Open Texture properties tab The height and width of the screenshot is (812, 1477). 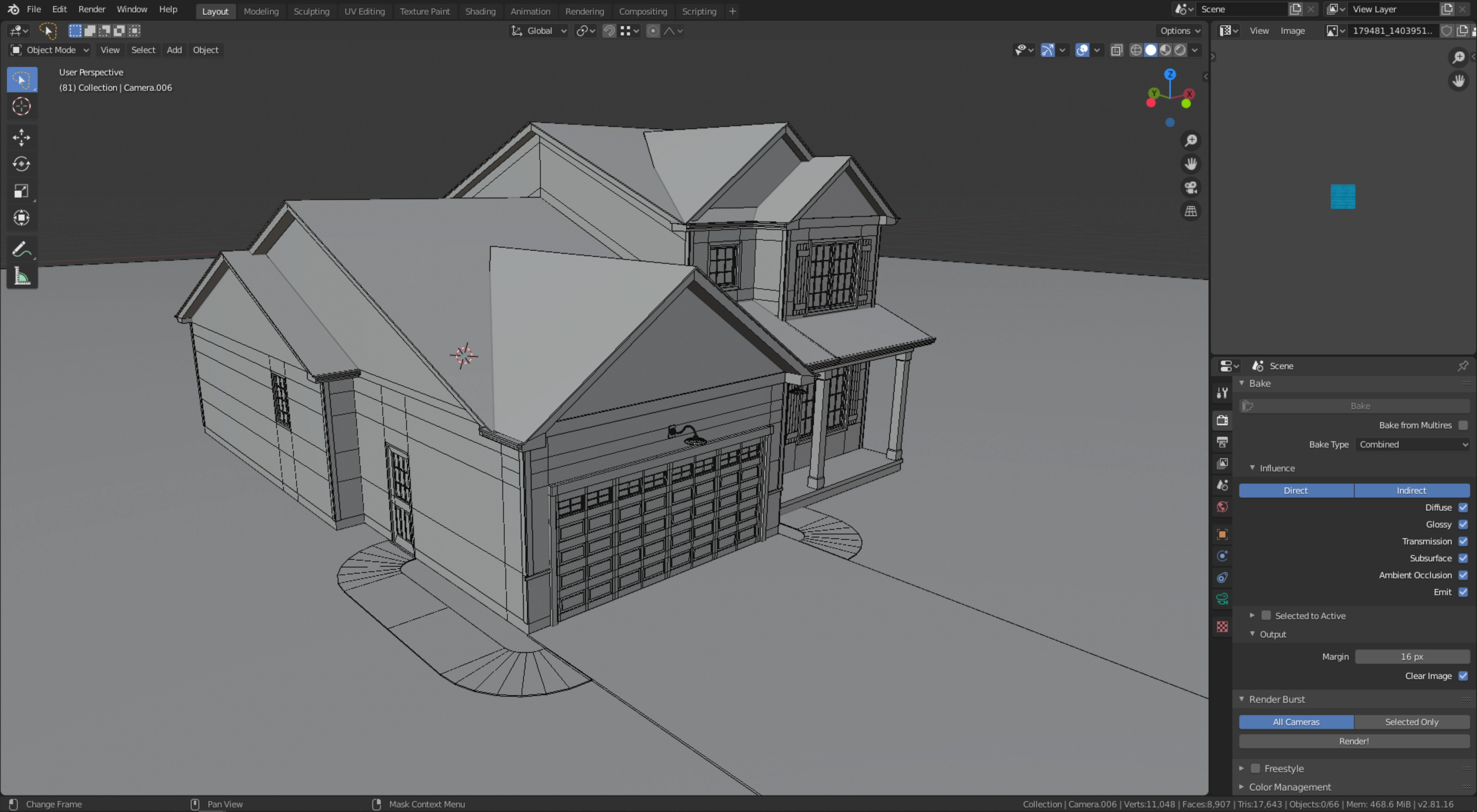1222,627
